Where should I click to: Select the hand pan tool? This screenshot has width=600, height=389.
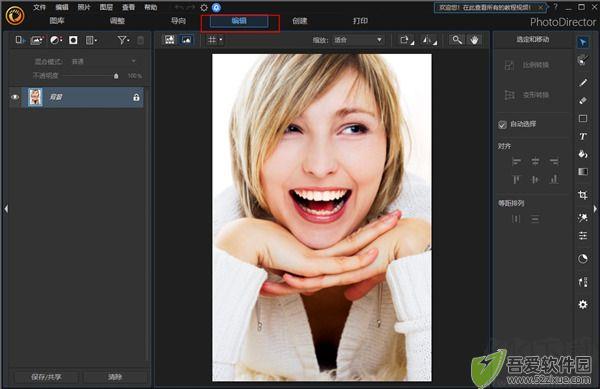tap(474, 40)
